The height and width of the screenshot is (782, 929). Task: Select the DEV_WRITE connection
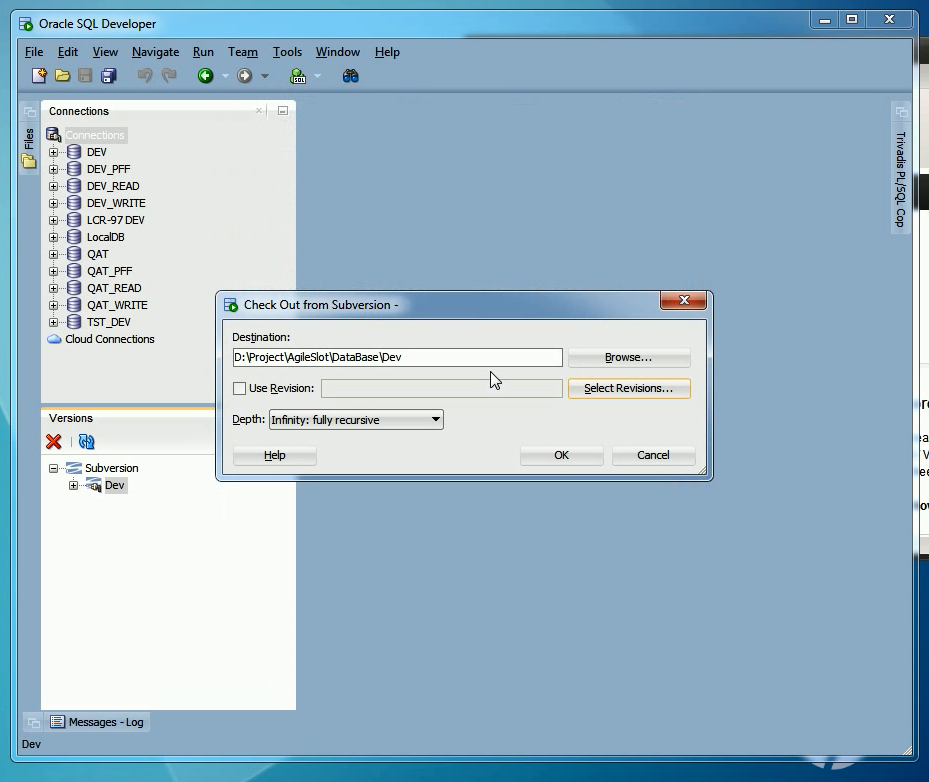(x=116, y=203)
